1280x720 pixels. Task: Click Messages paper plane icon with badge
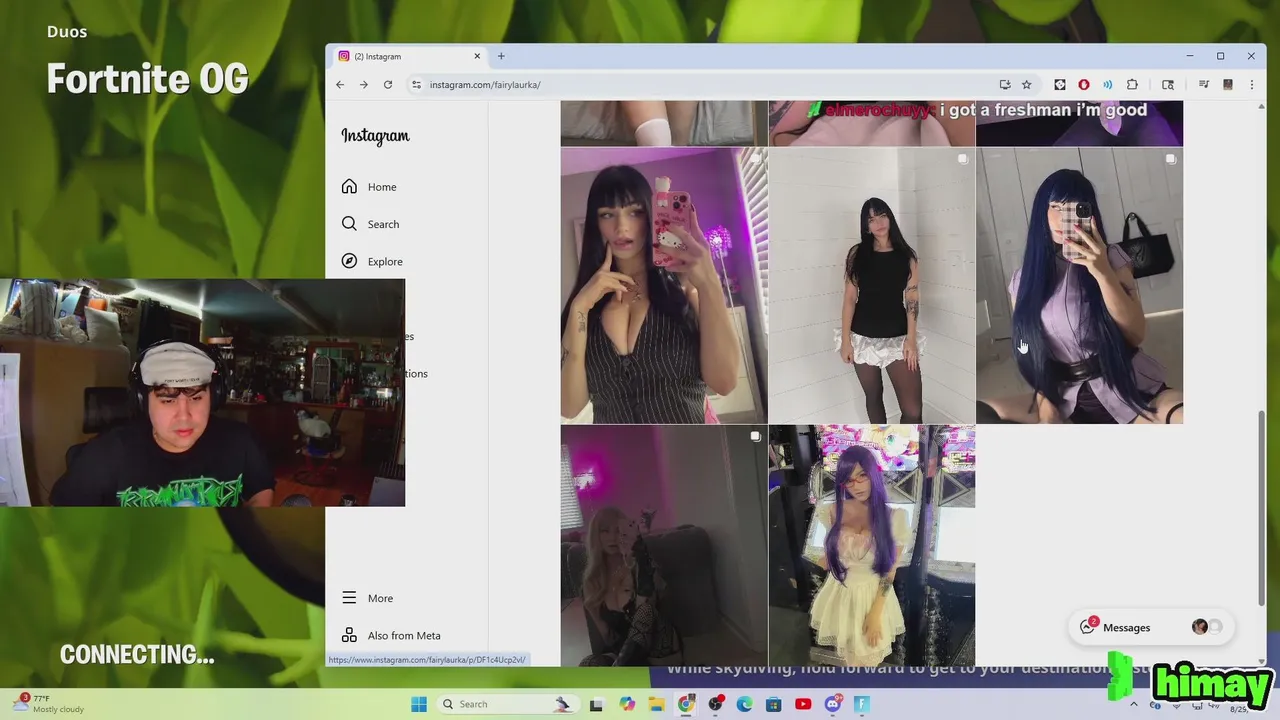1088,627
